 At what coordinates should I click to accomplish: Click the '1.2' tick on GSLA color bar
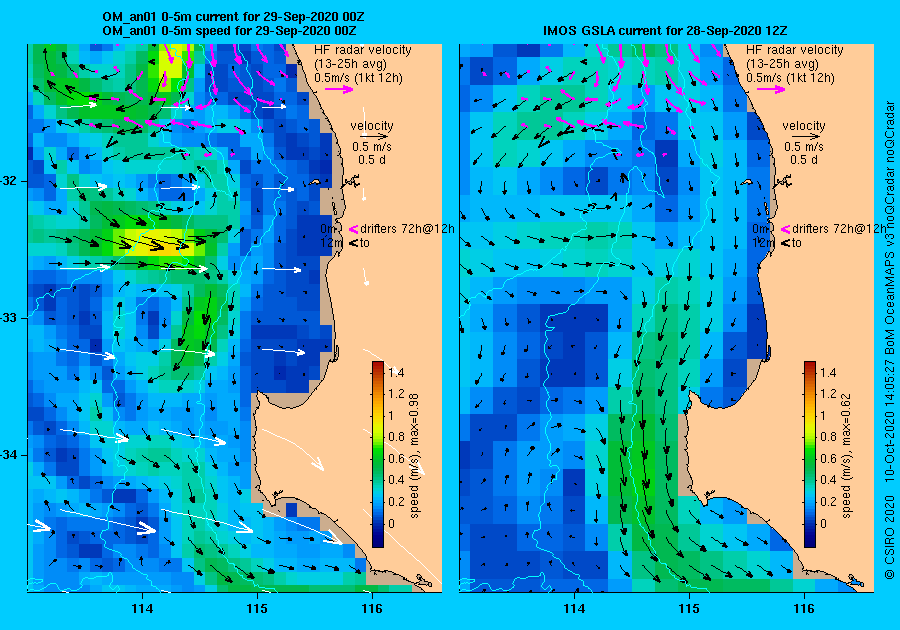[828, 394]
